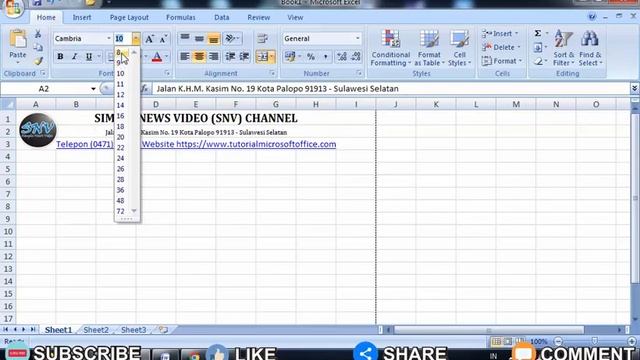
Task: Open Find & Select menu
Action: tap(590, 48)
